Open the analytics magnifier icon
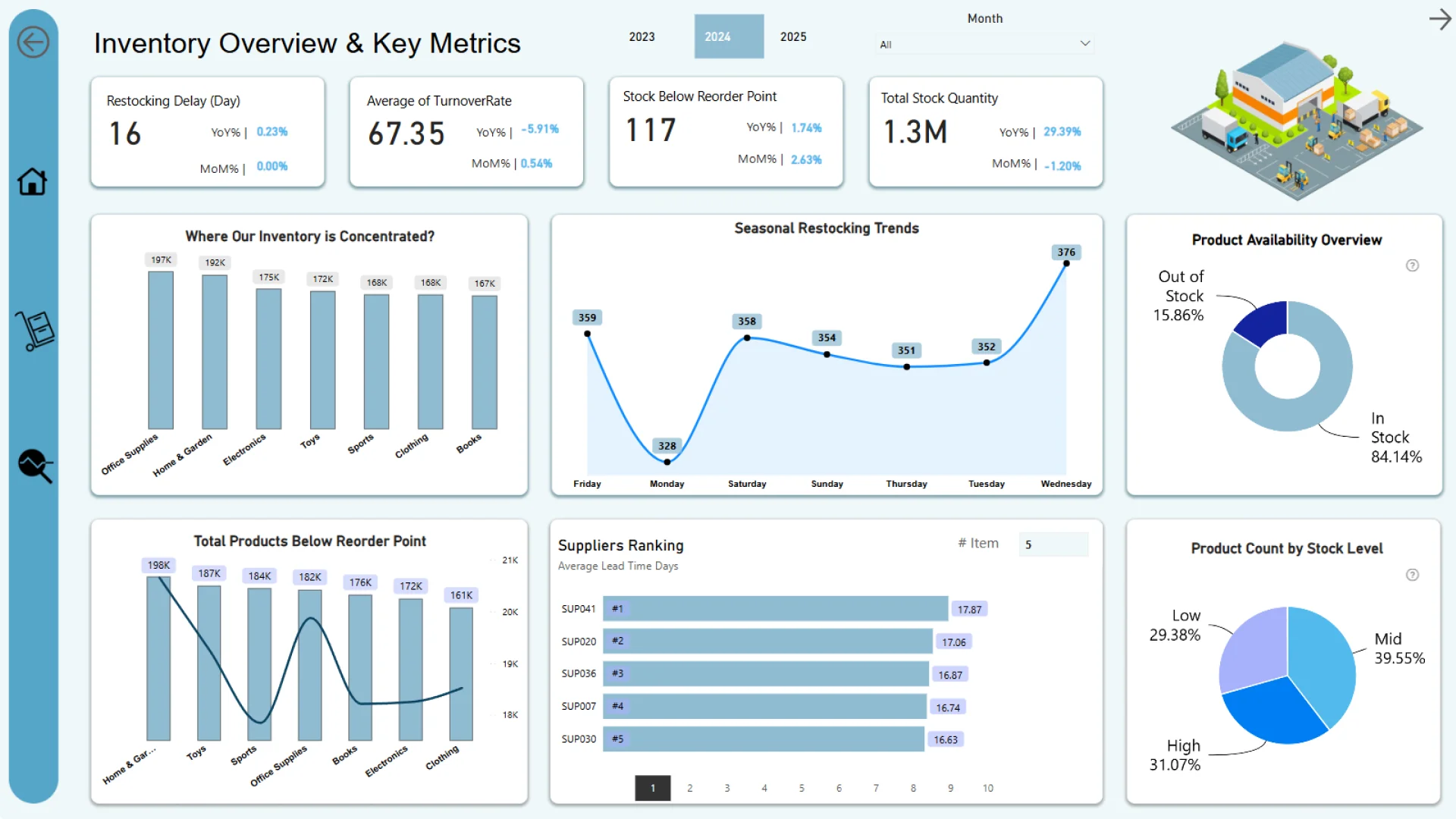The height and width of the screenshot is (819, 1456). pos(35,465)
